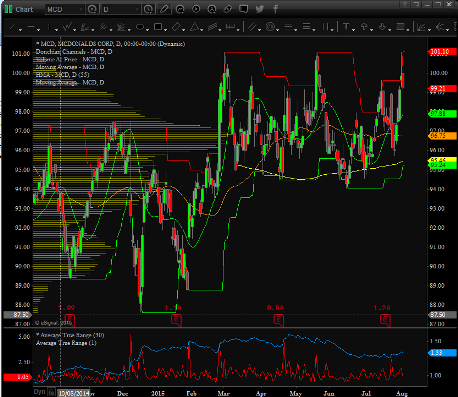Click the green chart window icon
Image resolution: width=458 pixels, height=397 pixels.
coord(9,9)
